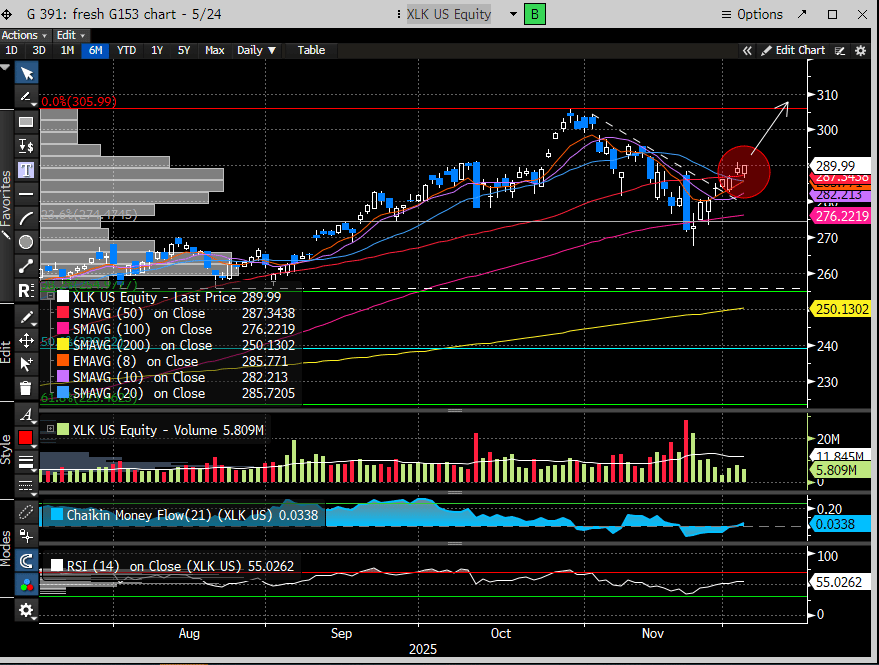Click the red SMAVG (50) legend swatch
879x665 pixels.
(63, 313)
